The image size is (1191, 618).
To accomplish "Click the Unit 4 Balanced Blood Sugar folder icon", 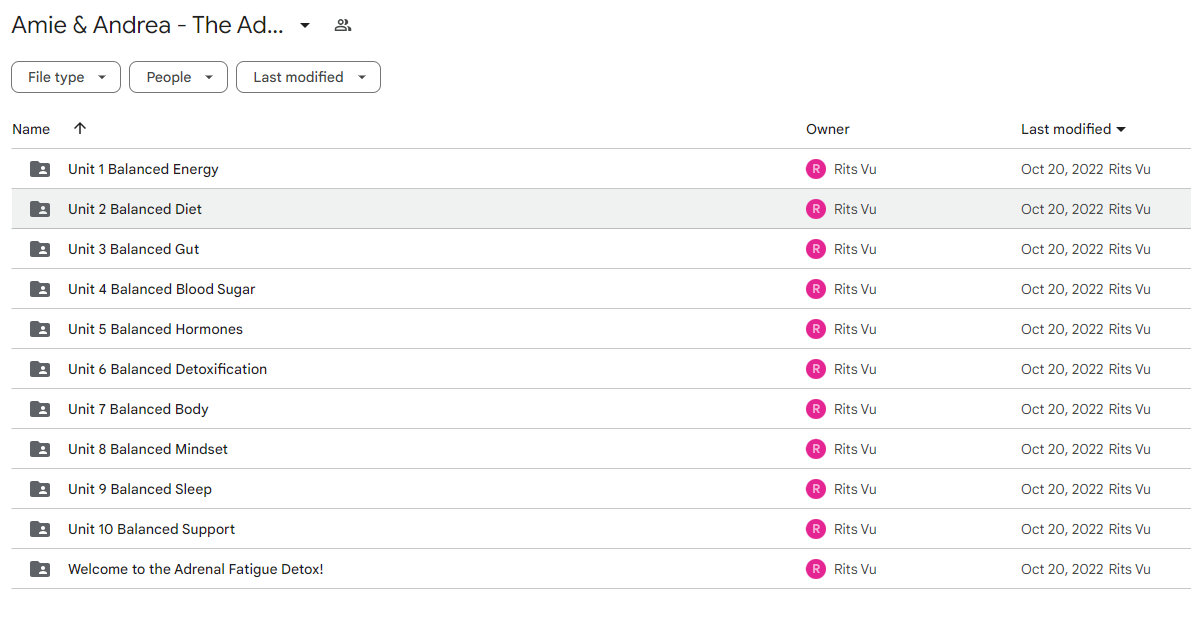I will 40,289.
